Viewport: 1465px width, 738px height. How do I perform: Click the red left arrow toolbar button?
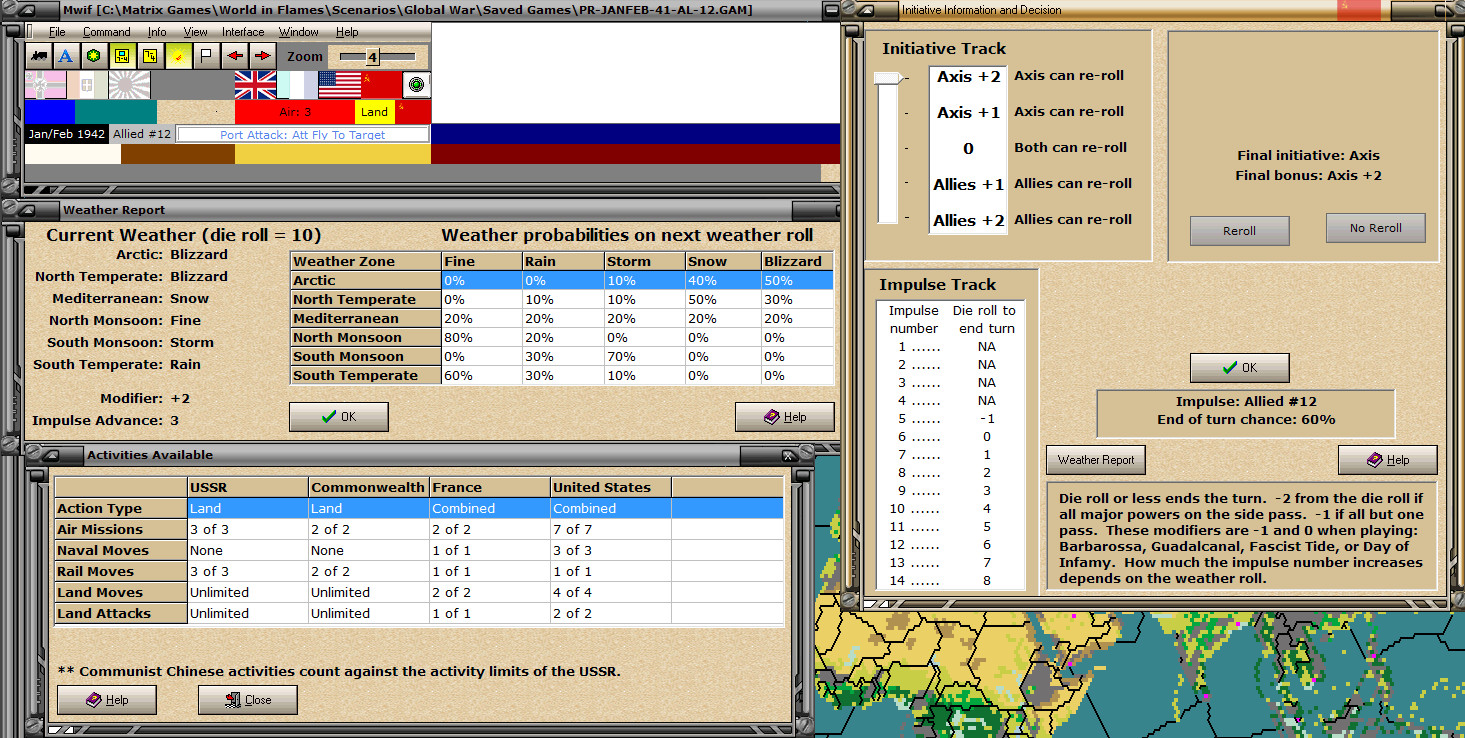click(x=235, y=56)
